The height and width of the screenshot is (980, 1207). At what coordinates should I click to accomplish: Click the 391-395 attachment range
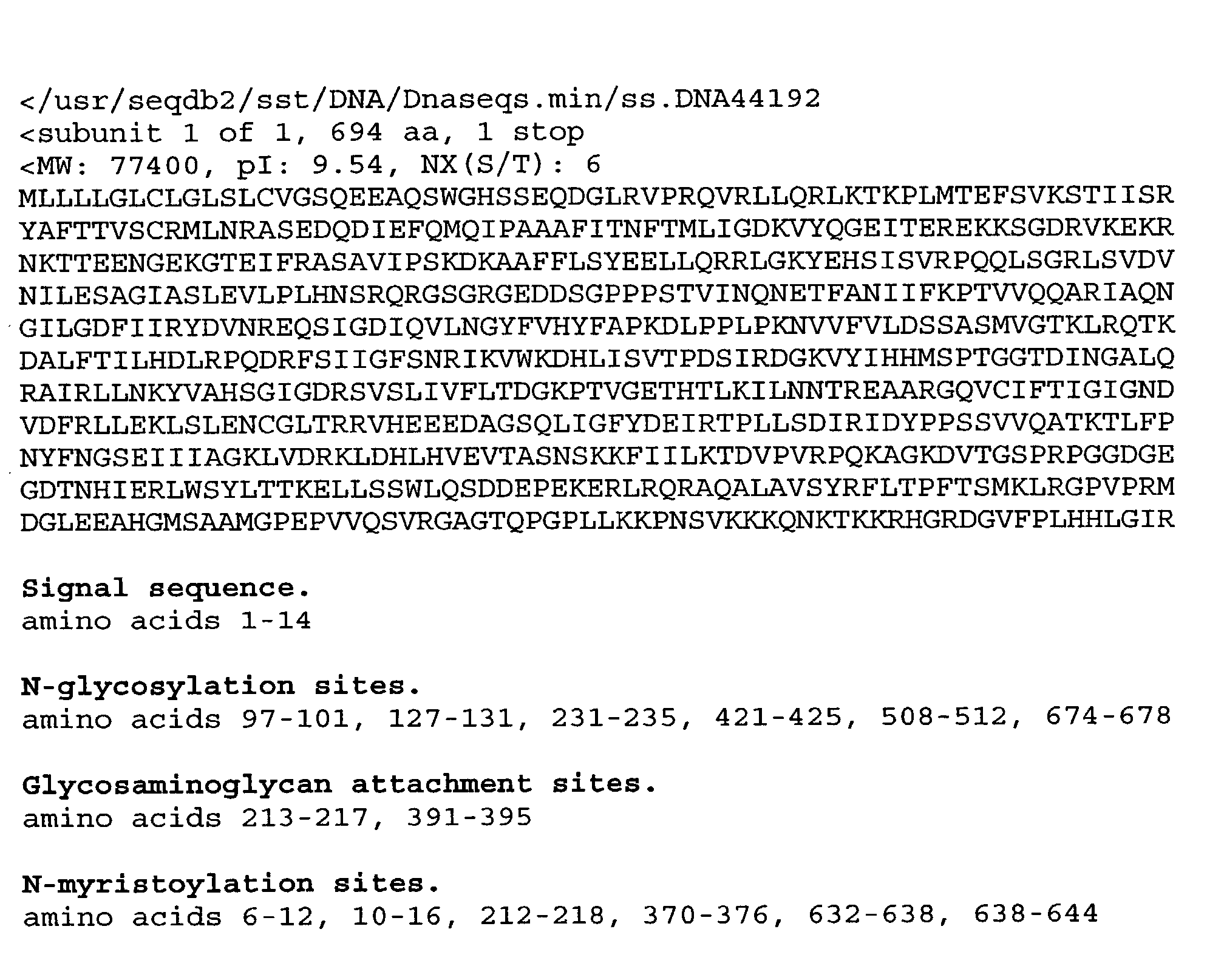(469, 818)
